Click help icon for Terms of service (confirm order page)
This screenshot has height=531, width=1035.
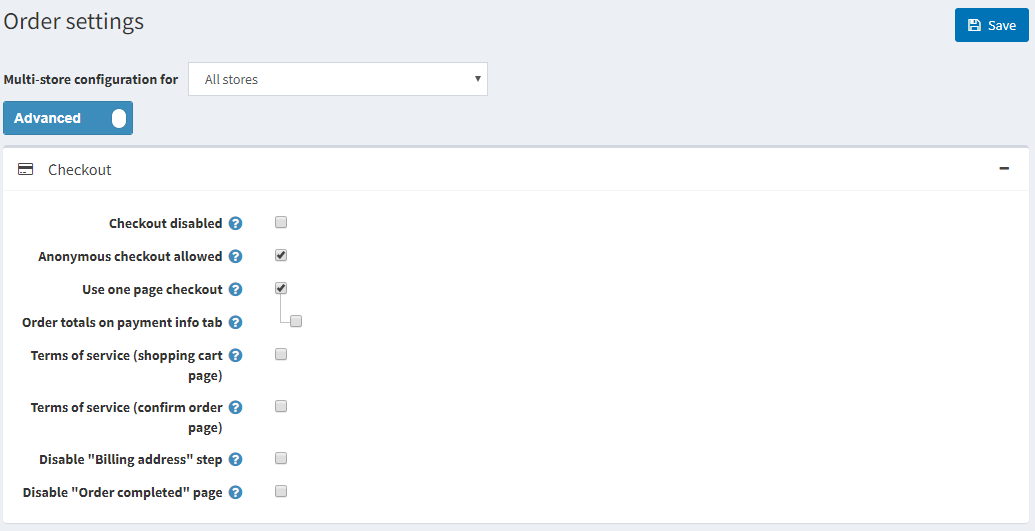236,408
